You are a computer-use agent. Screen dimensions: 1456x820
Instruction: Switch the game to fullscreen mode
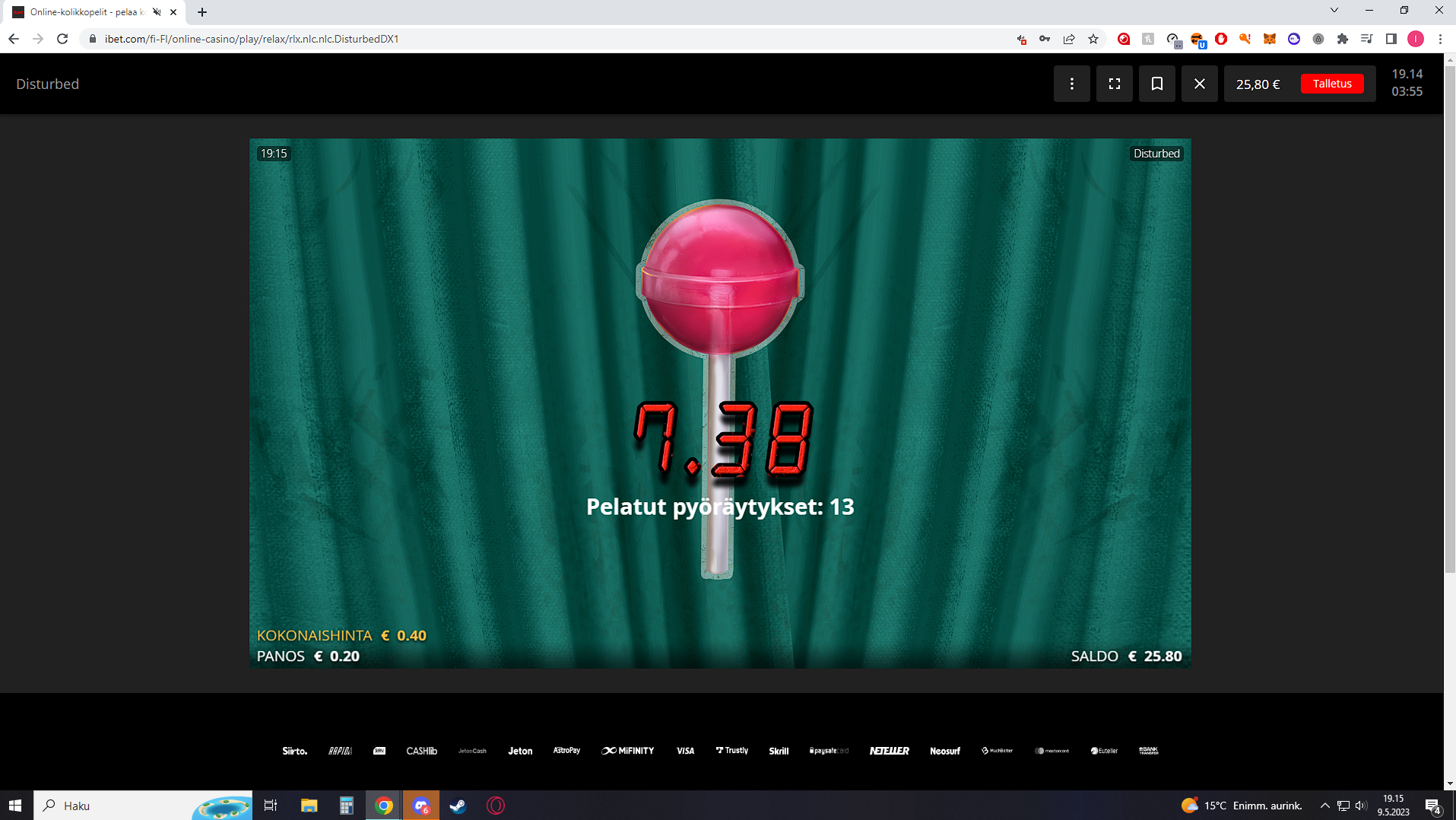click(1114, 84)
